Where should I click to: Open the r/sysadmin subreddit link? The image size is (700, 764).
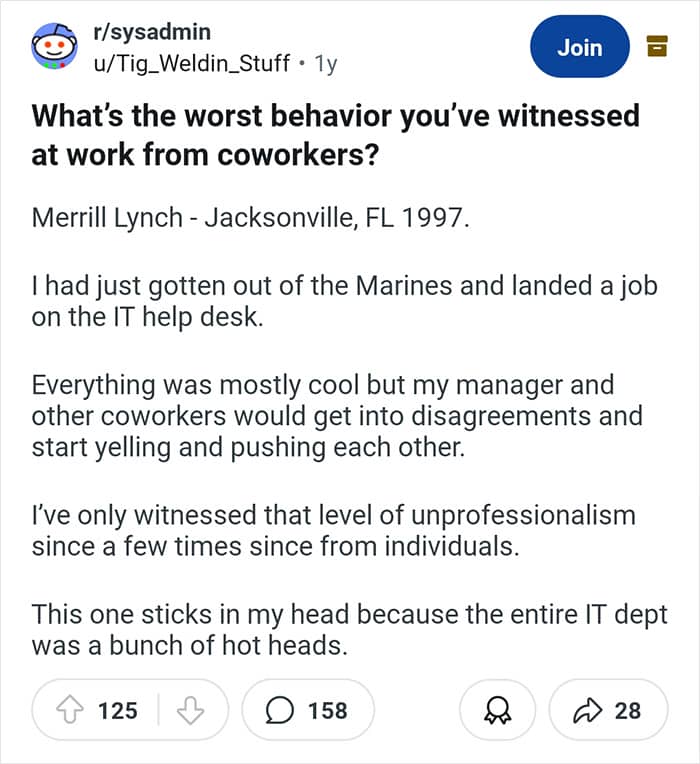coord(151,32)
